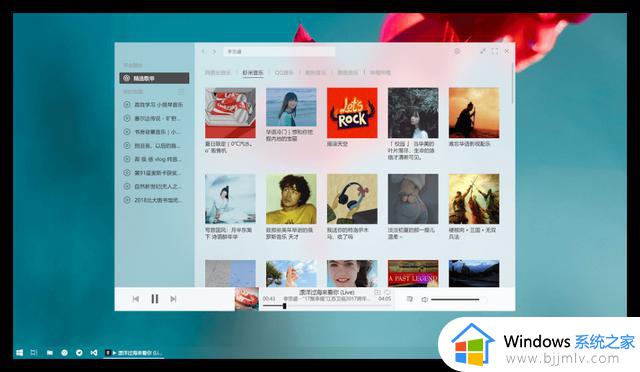Open the sunset warrior silhouette cover

coord(474,113)
